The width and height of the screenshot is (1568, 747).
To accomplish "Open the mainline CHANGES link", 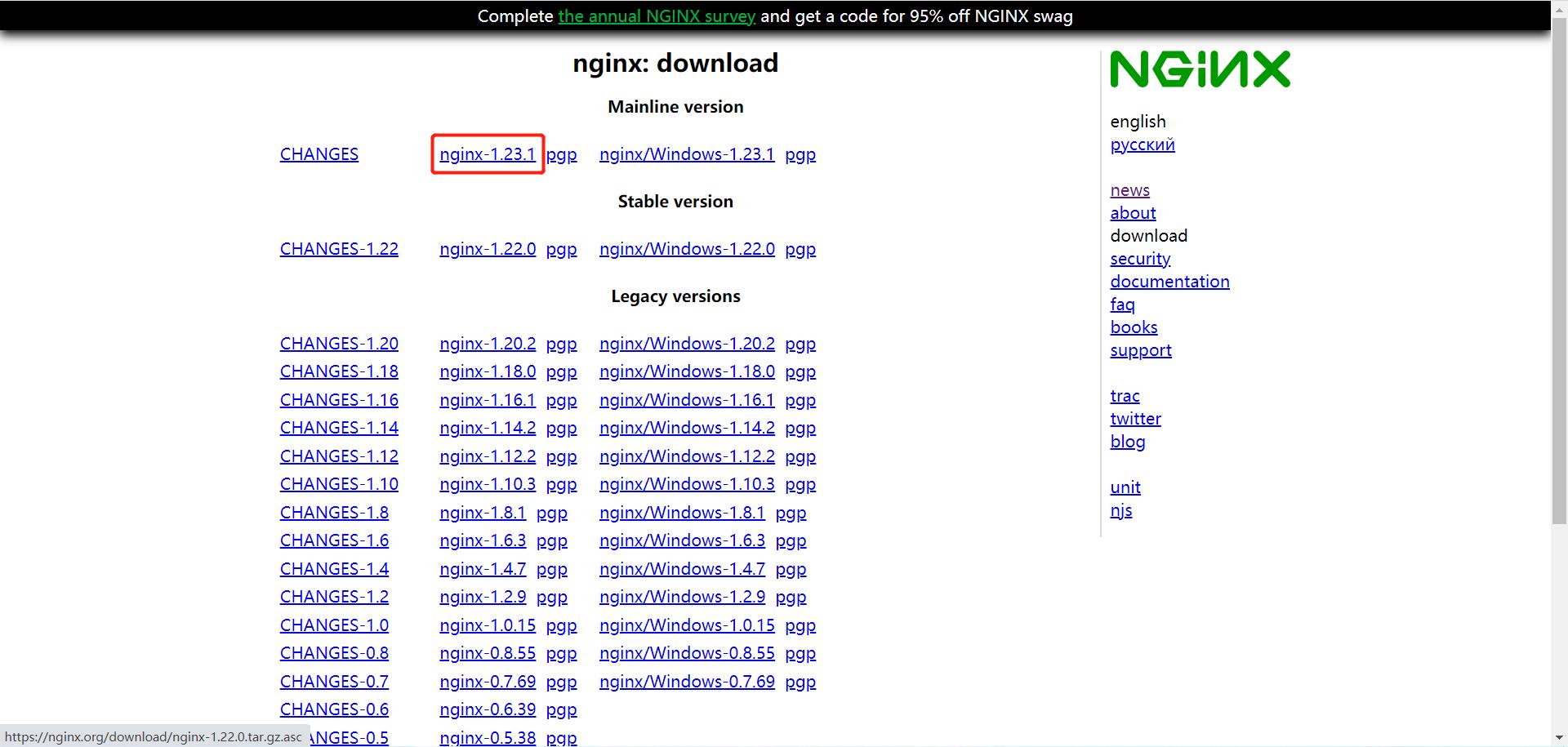I will click(319, 154).
